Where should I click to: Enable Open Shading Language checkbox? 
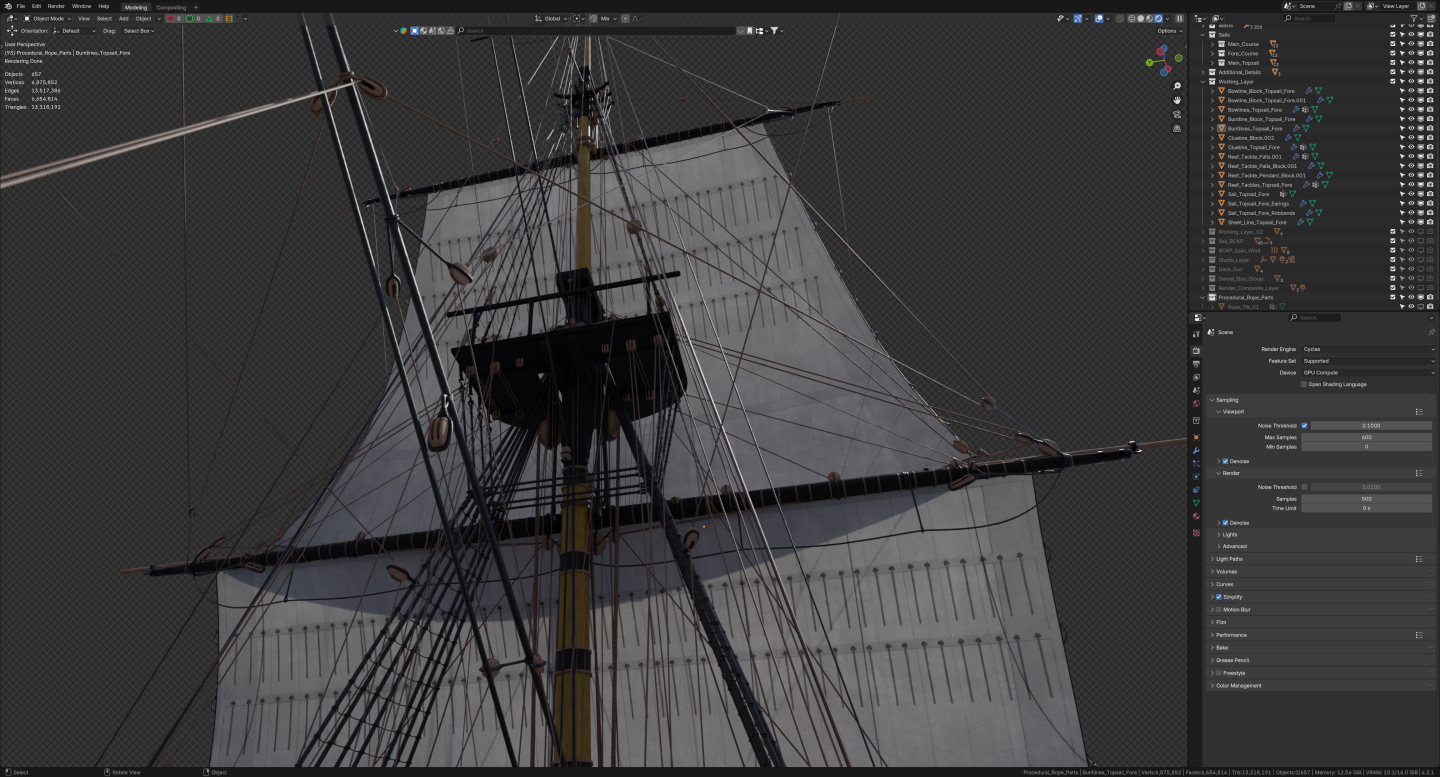[1304, 384]
